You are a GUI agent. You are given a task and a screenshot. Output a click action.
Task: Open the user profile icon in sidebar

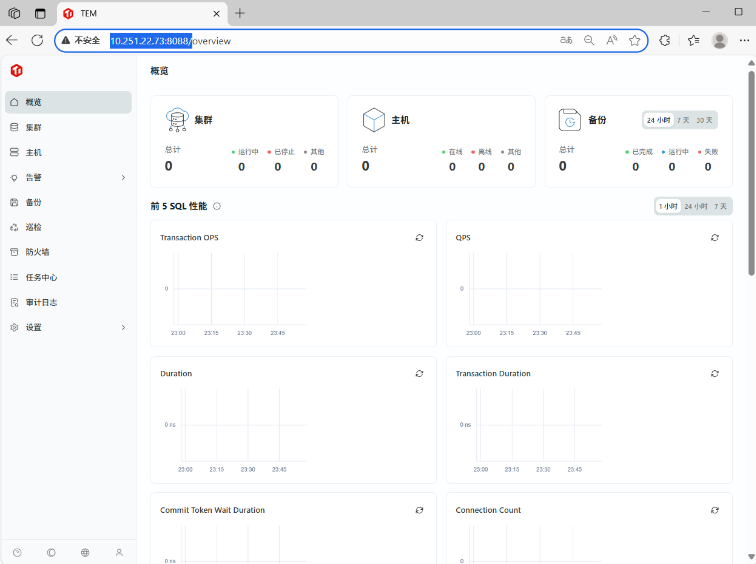pos(119,552)
